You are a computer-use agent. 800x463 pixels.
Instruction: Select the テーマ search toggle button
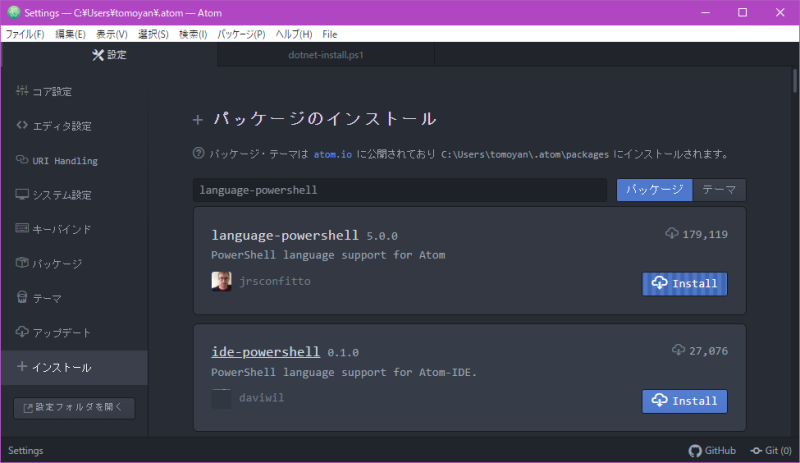tap(719, 190)
